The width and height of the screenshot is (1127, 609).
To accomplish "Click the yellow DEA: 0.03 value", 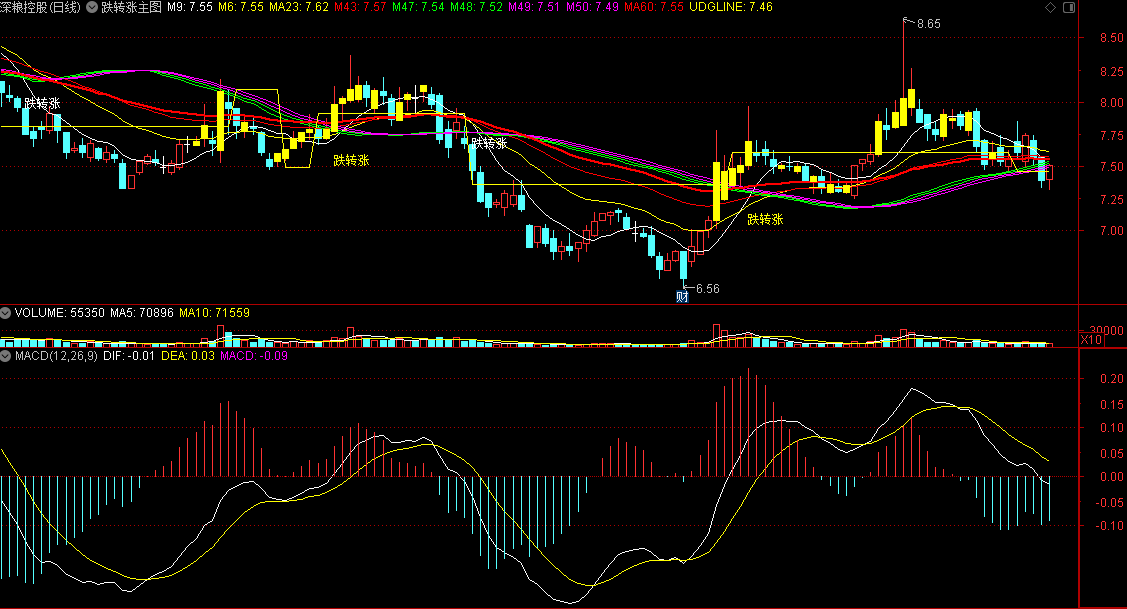I will click(x=188, y=355).
